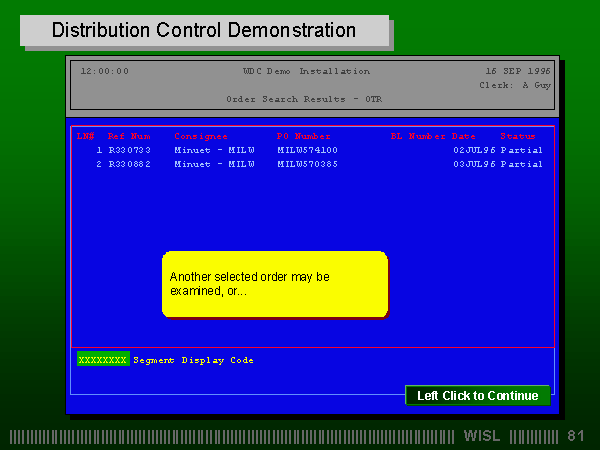Click the Date column header
Screen dimensions: 600x450
pos(463,136)
